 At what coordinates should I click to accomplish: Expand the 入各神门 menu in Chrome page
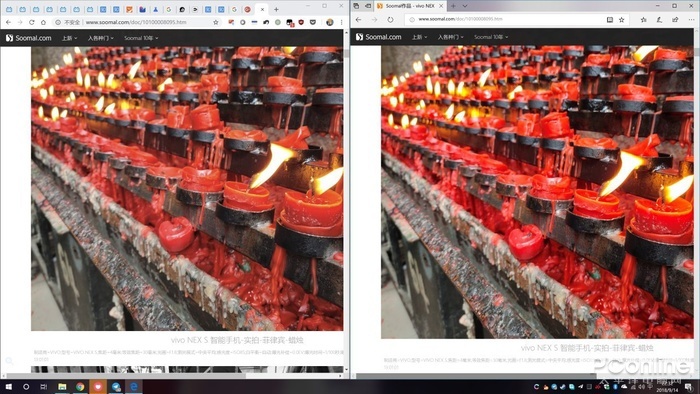coord(100,38)
